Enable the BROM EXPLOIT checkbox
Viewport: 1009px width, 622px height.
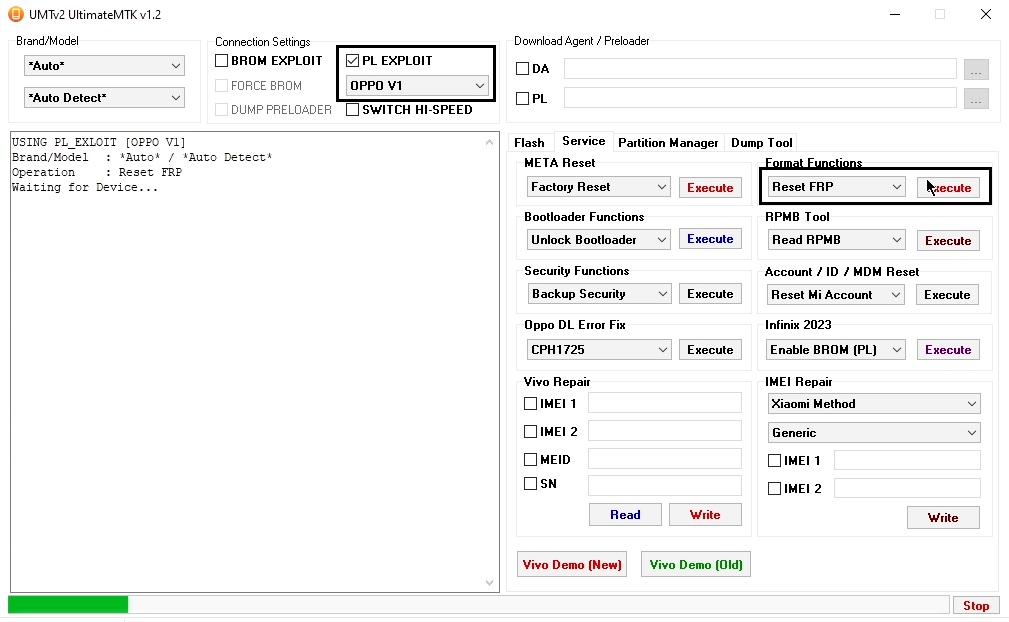click(221, 60)
